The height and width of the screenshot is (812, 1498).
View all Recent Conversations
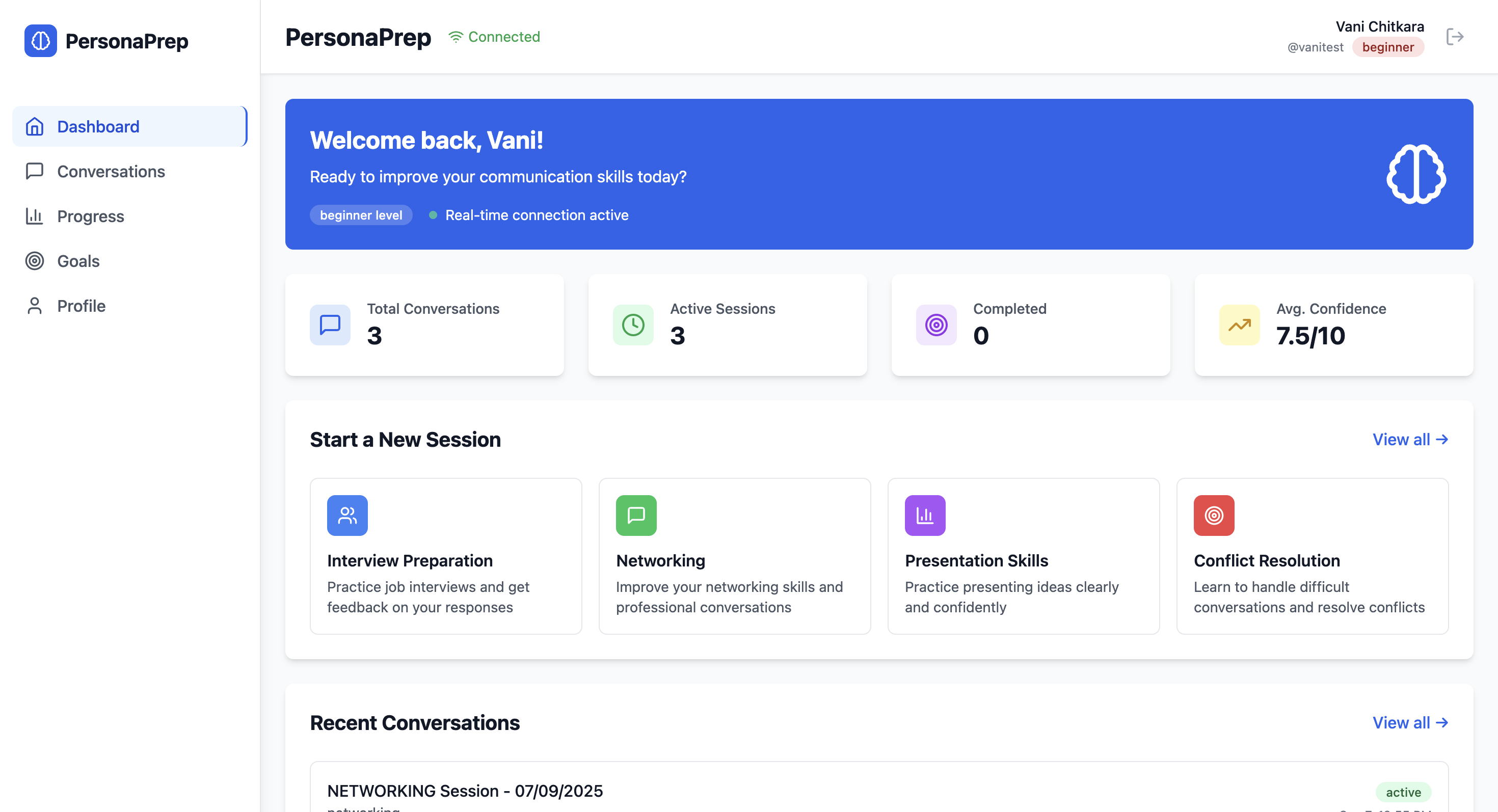coord(1410,722)
